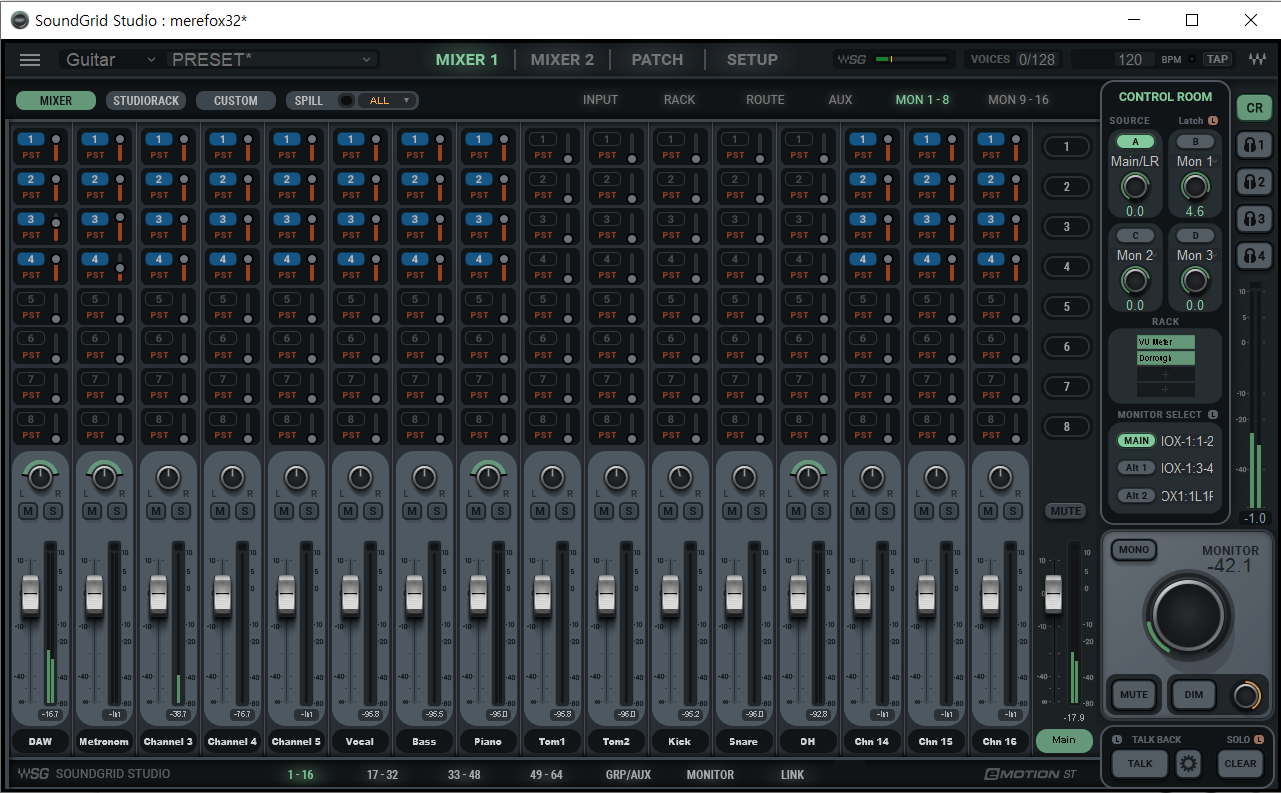The width and height of the screenshot is (1281, 793).
Task: Click the BPM tempo value field
Action: tap(1129, 60)
